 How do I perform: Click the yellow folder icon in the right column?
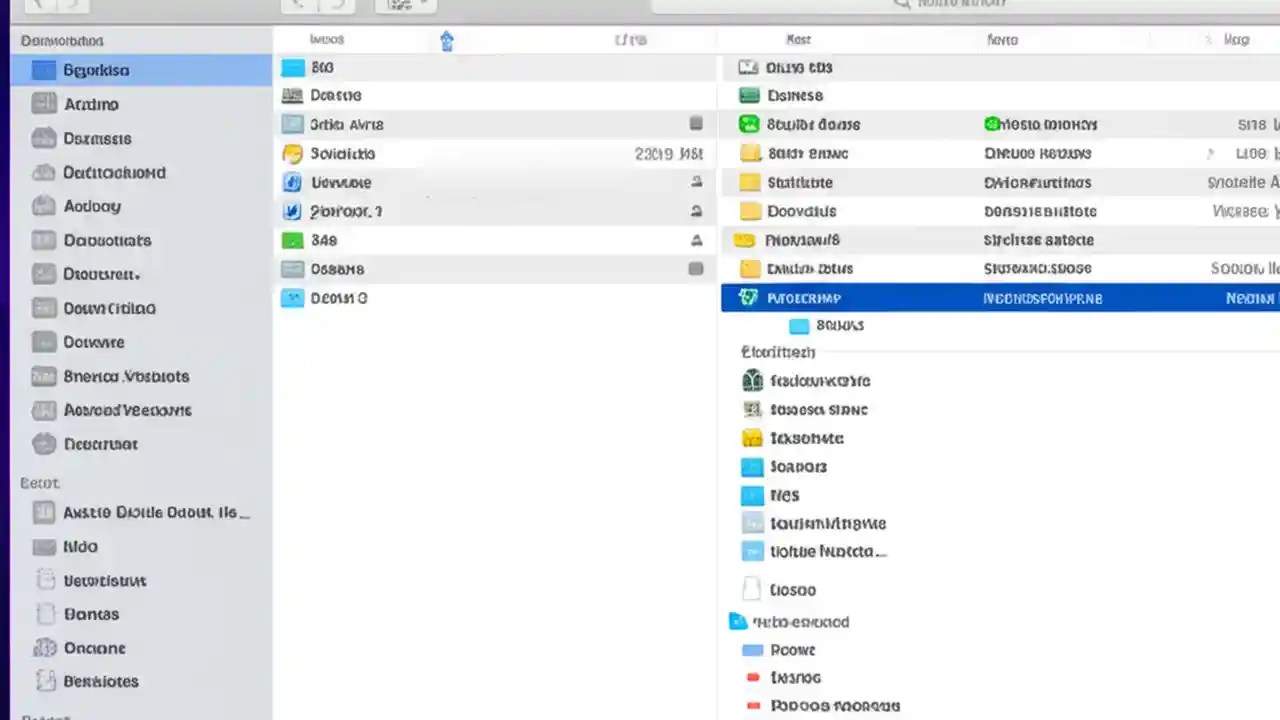(750, 182)
